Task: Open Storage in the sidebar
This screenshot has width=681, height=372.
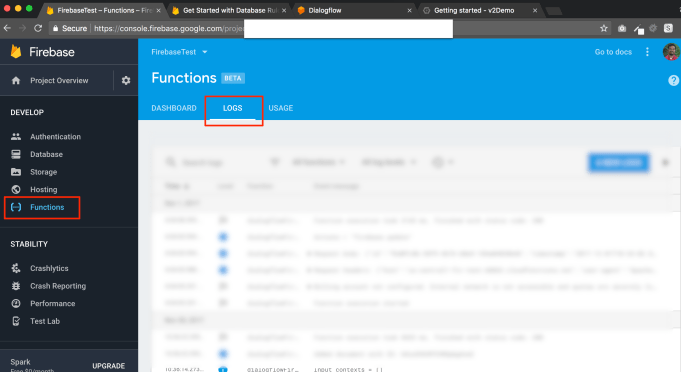Action: click(x=43, y=172)
